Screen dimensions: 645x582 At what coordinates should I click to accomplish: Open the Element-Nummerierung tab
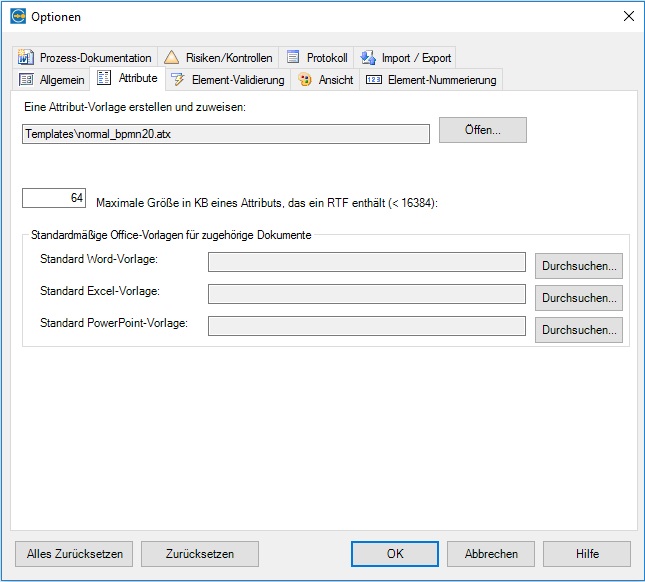pos(431,79)
